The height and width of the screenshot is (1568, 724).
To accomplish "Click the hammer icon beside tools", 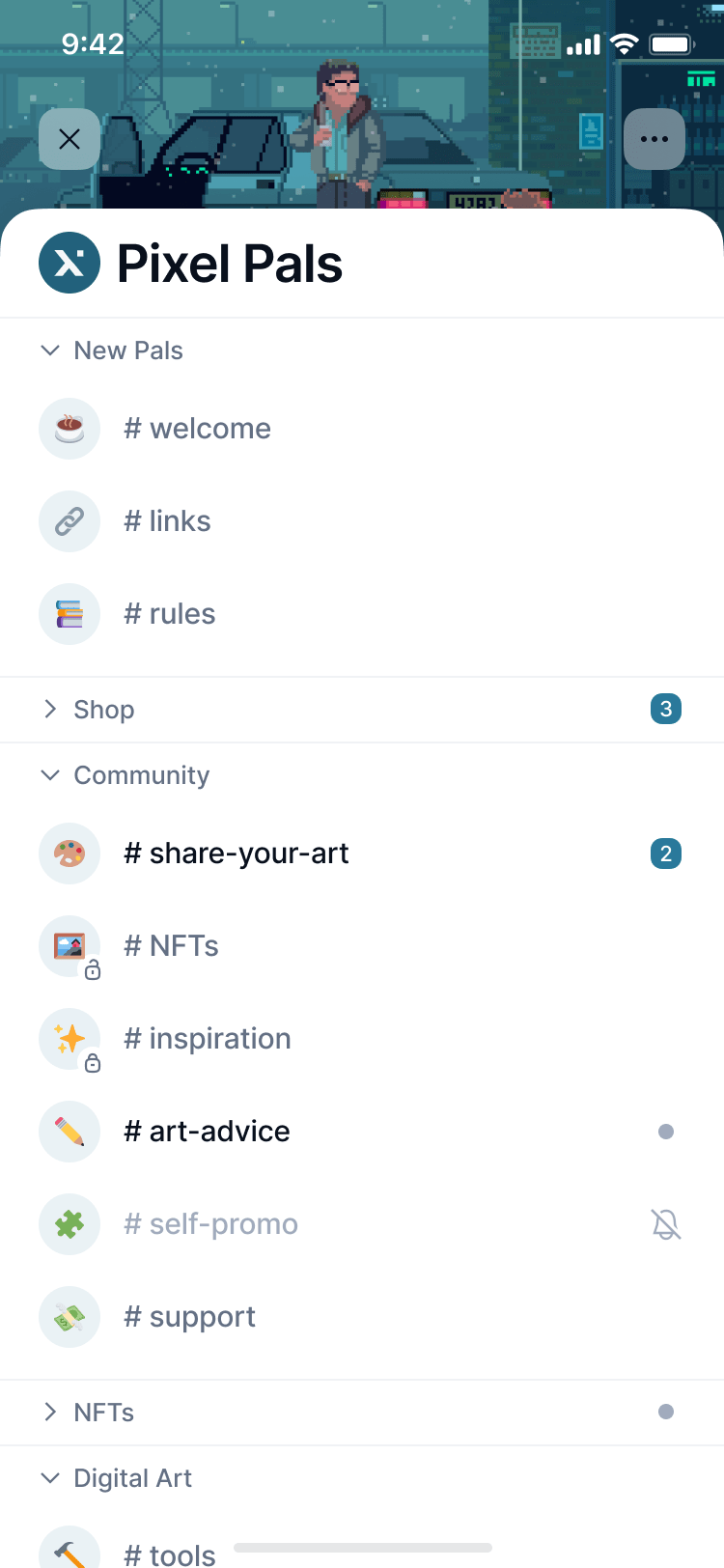I will click(70, 1549).
